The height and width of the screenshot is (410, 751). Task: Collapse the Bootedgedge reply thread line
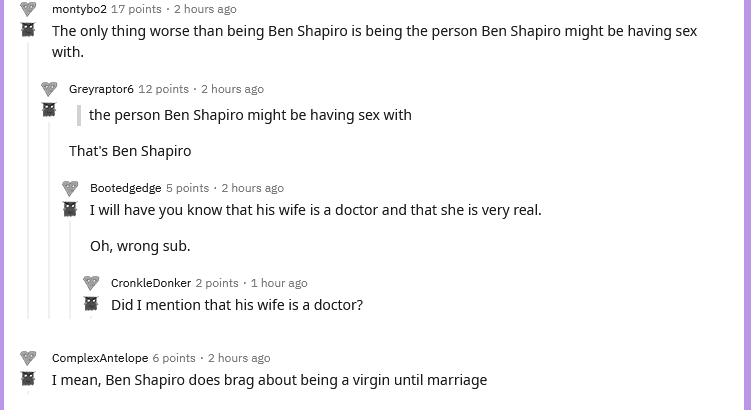(x=70, y=270)
